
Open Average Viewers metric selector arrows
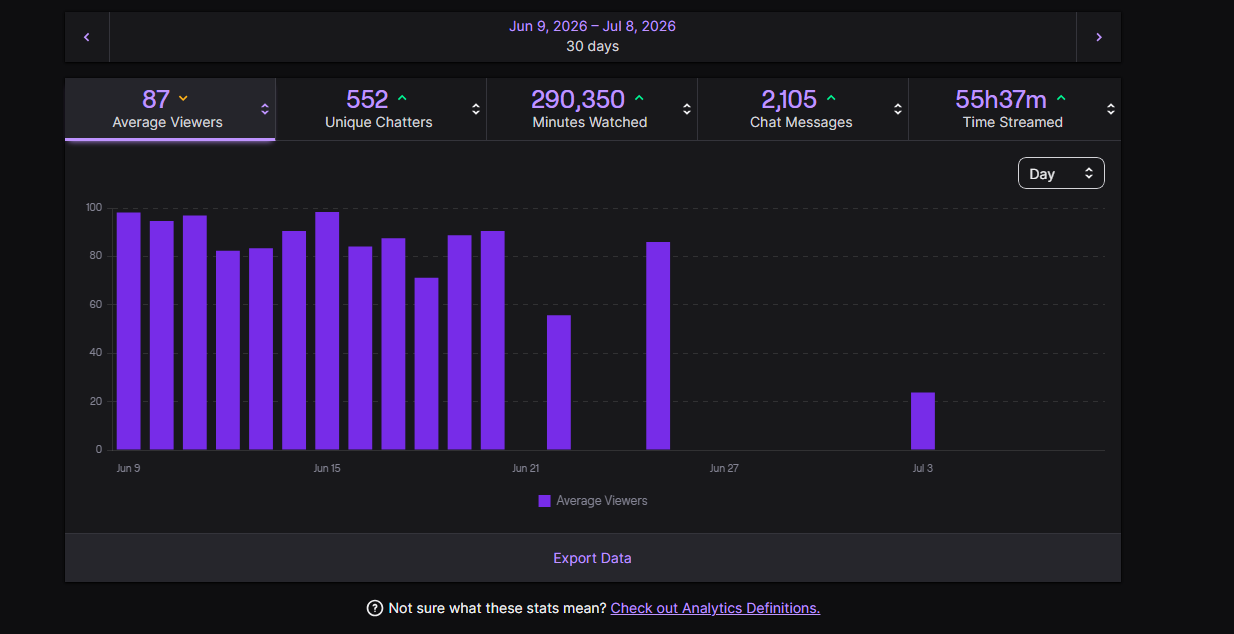[x=265, y=109]
